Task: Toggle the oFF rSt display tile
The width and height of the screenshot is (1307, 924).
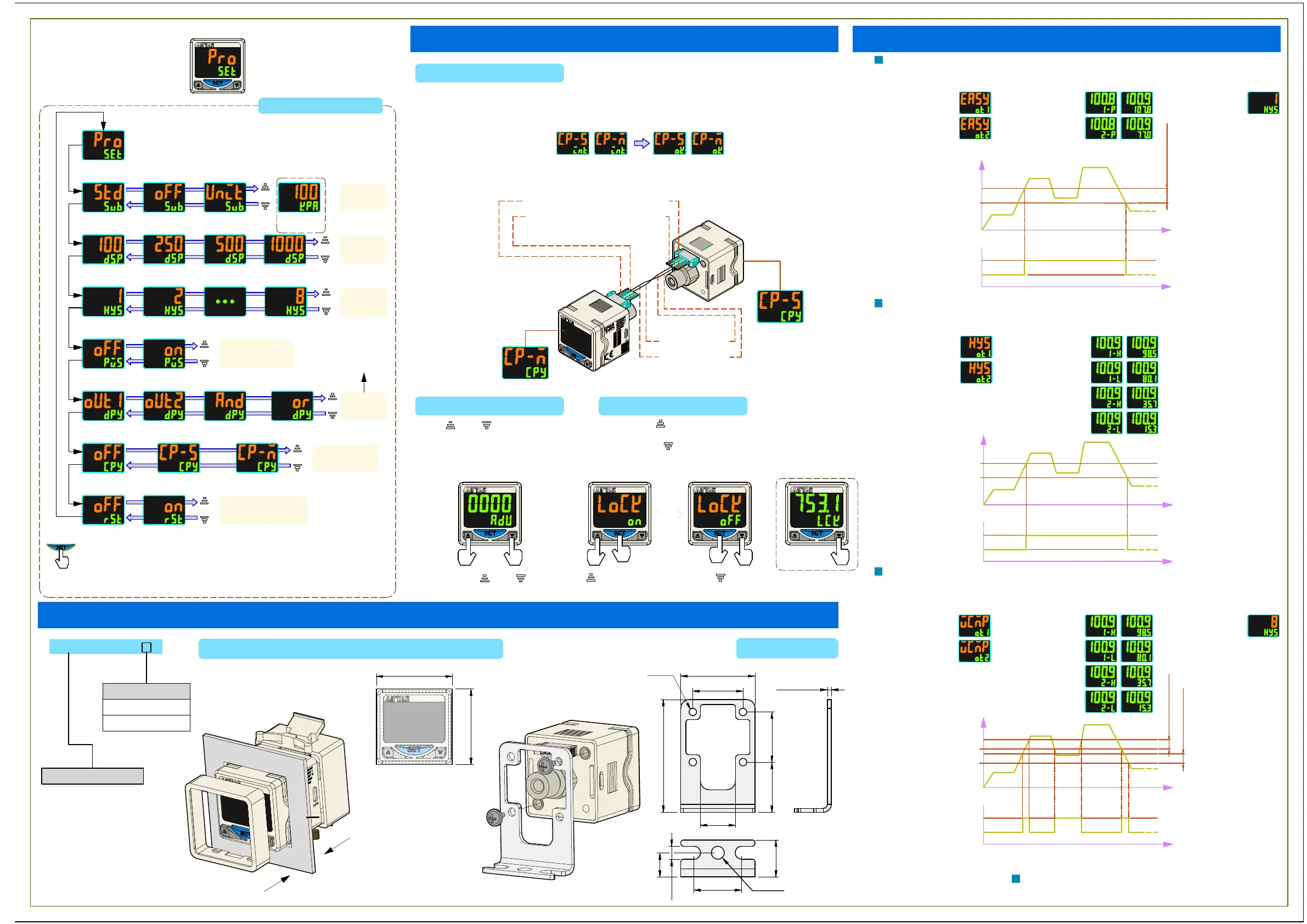Action: pos(103,510)
